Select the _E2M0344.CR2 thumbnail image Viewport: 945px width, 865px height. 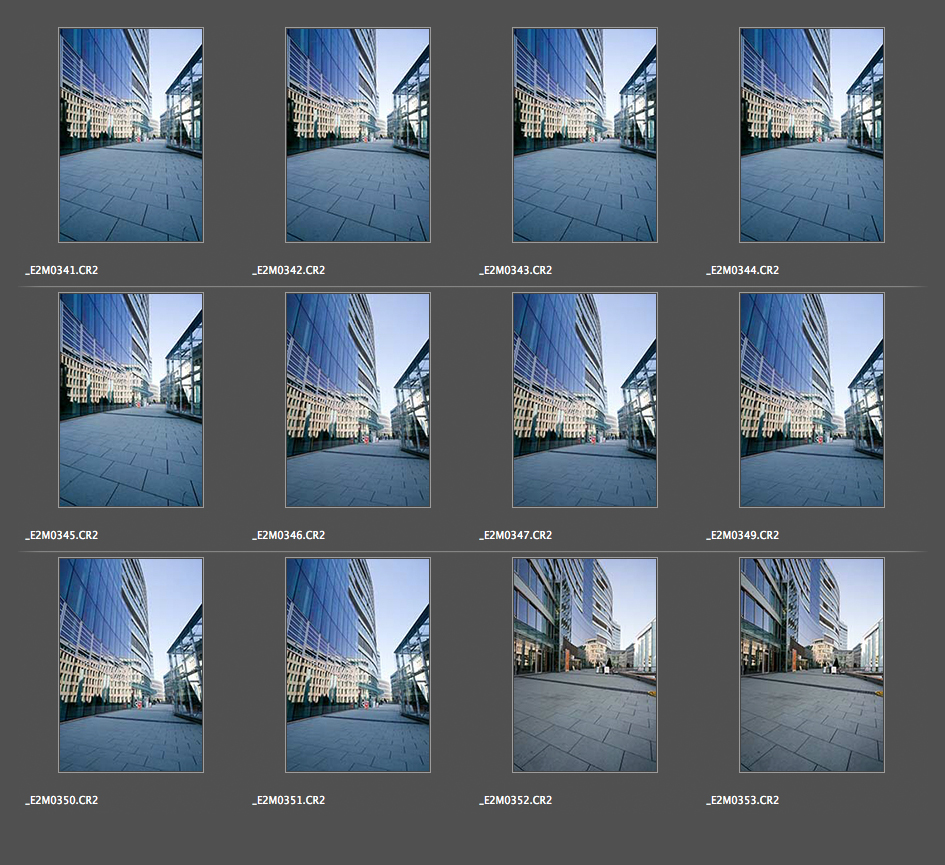(812, 135)
